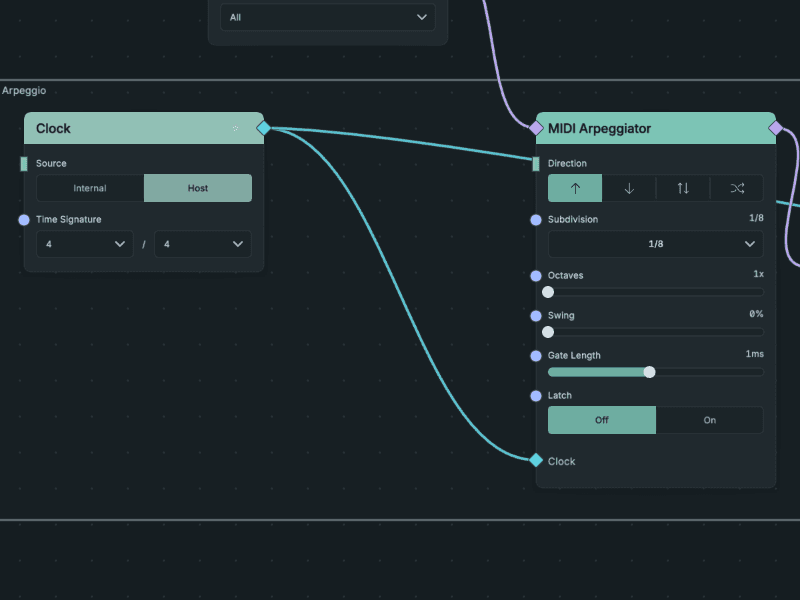Click the Source parameter port
The height and width of the screenshot is (600, 800).
[x=23, y=164]
